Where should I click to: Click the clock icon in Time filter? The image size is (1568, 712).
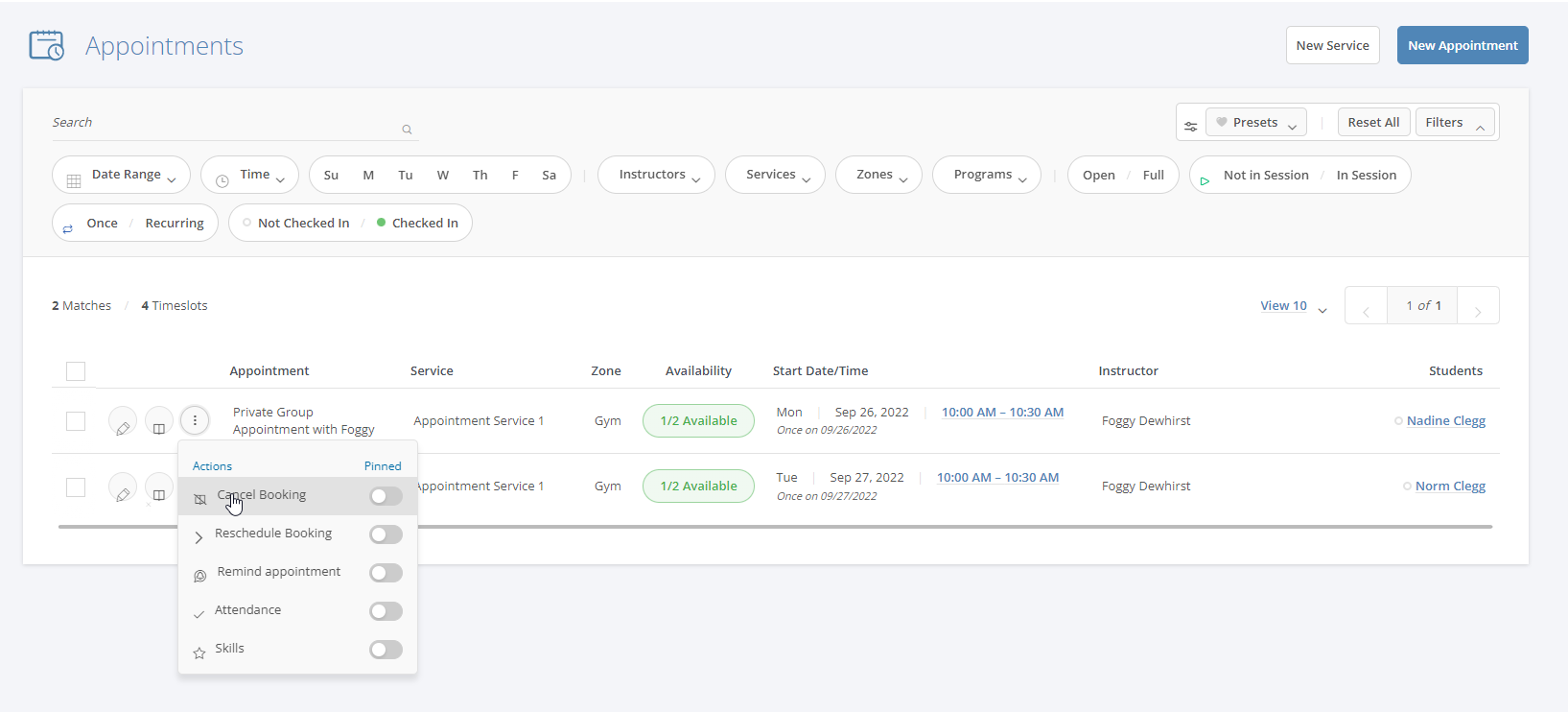pos(222,180)
